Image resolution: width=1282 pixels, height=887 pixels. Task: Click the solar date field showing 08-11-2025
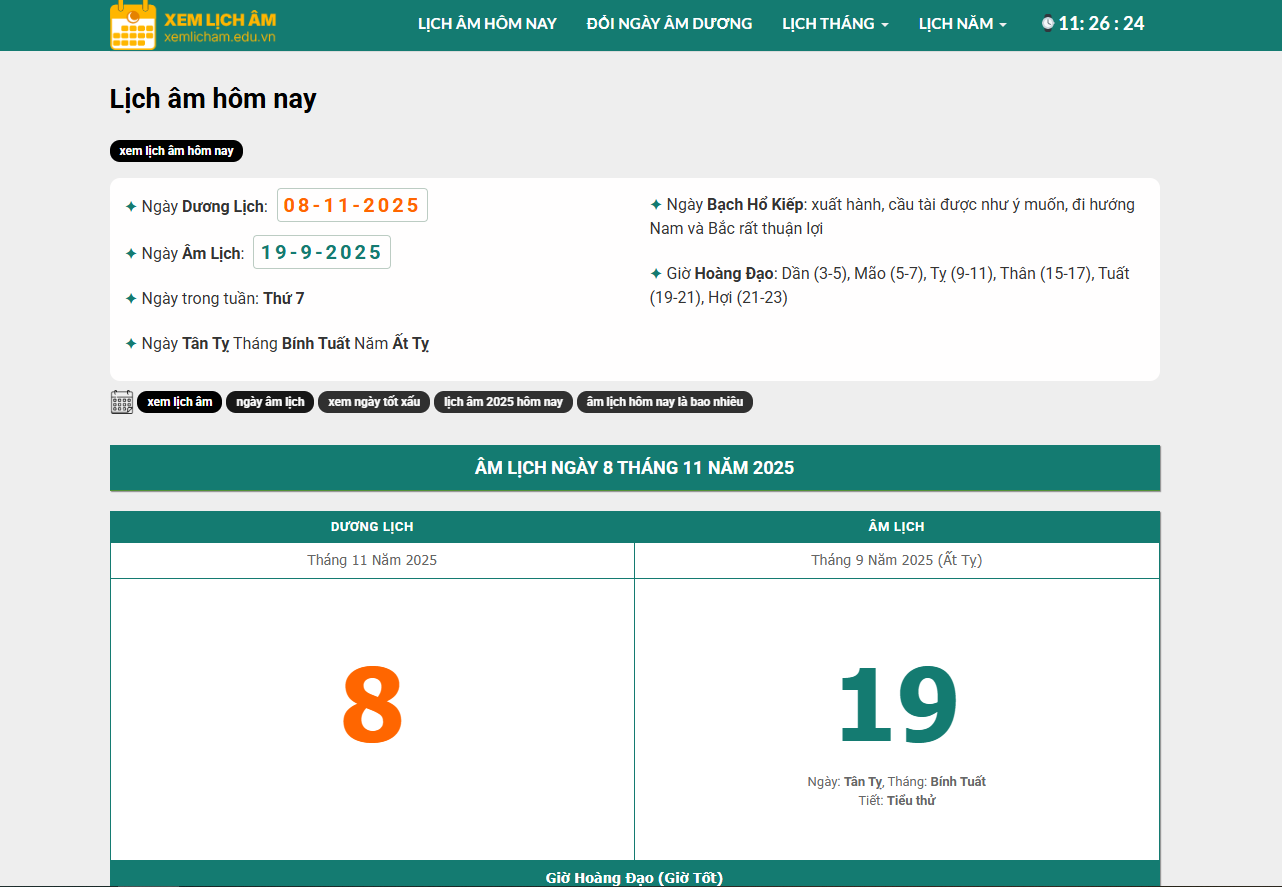point(352,205)
